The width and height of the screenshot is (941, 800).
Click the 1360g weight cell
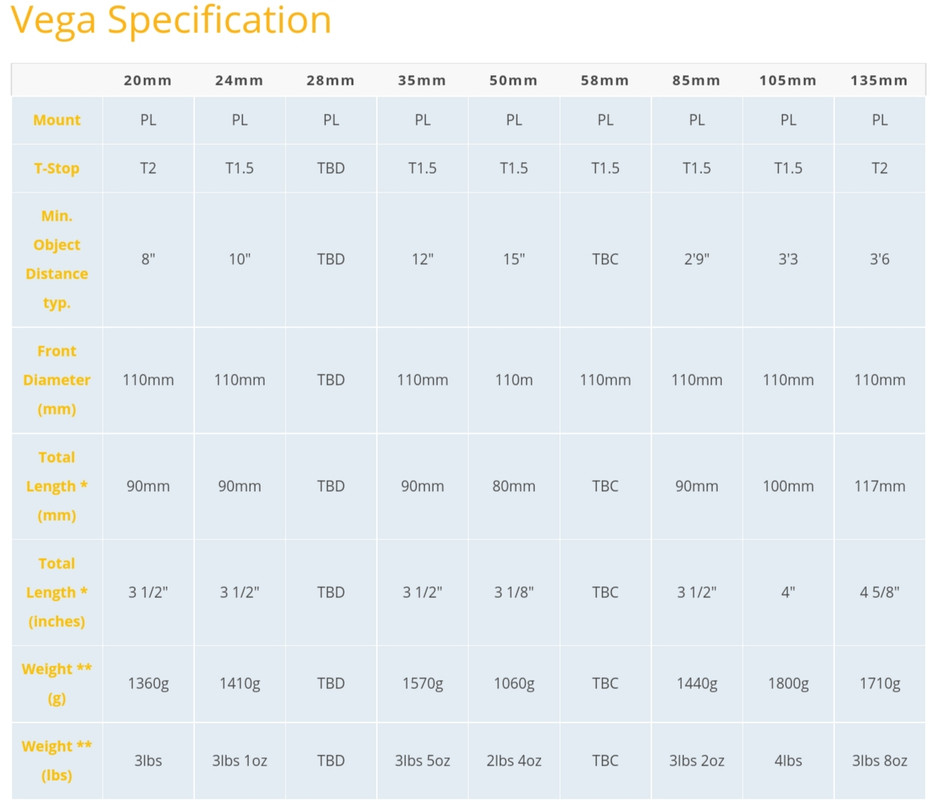148,684
